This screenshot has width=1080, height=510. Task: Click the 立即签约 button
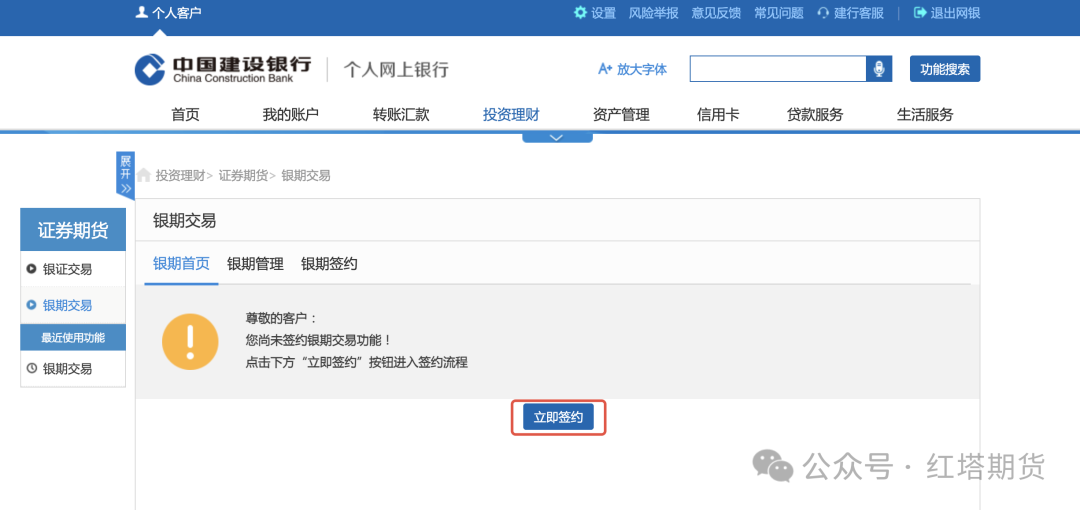click(558, 418)
